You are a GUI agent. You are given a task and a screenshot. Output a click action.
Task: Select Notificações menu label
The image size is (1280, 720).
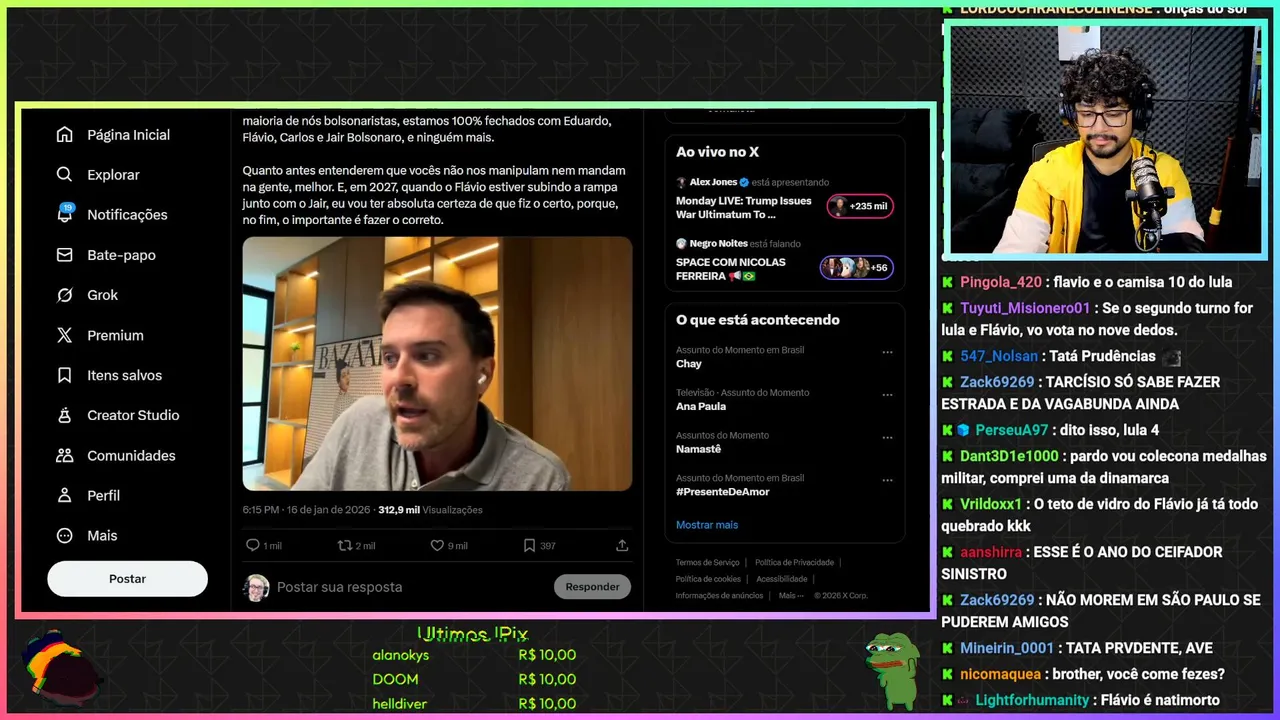(127, 215)
